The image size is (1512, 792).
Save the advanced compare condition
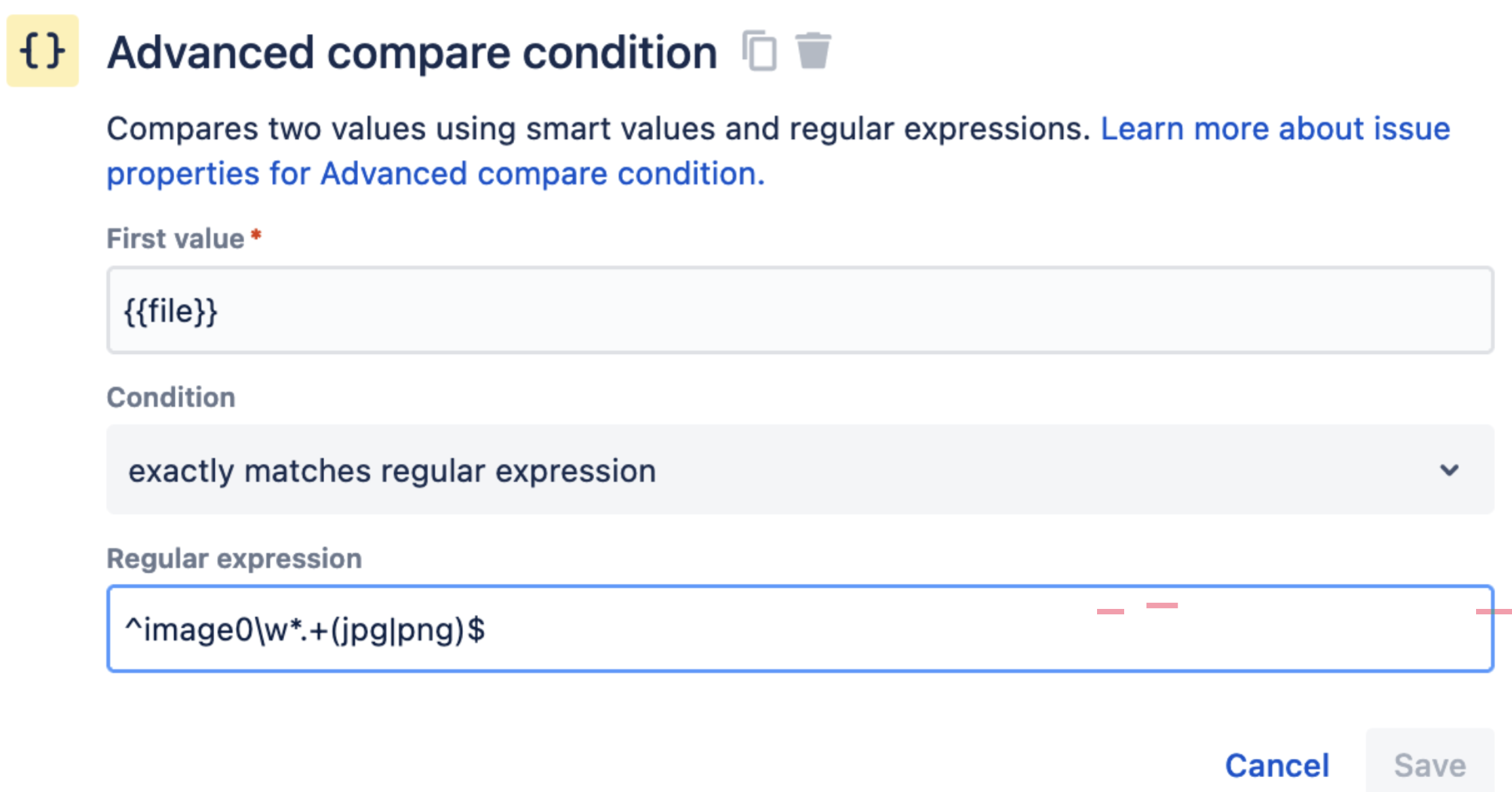point(1430,764)
